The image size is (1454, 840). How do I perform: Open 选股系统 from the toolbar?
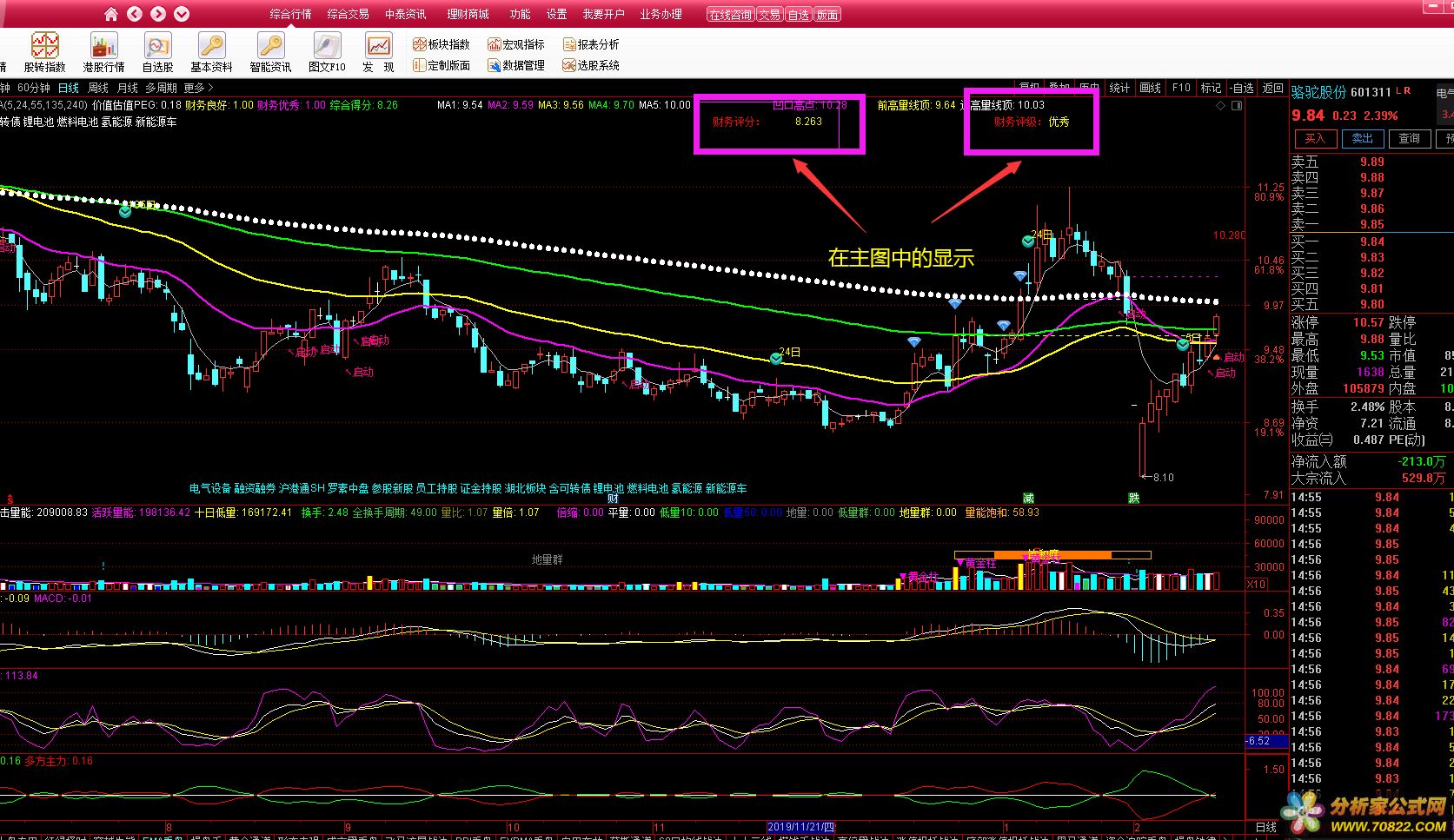pyautogui.click(x=591, y=65)
